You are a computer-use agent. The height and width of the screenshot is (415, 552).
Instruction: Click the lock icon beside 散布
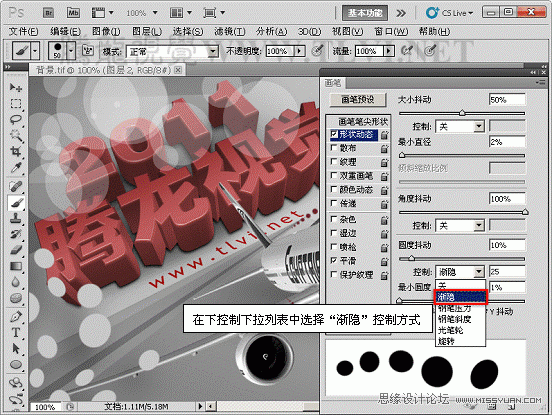[384, 149]
